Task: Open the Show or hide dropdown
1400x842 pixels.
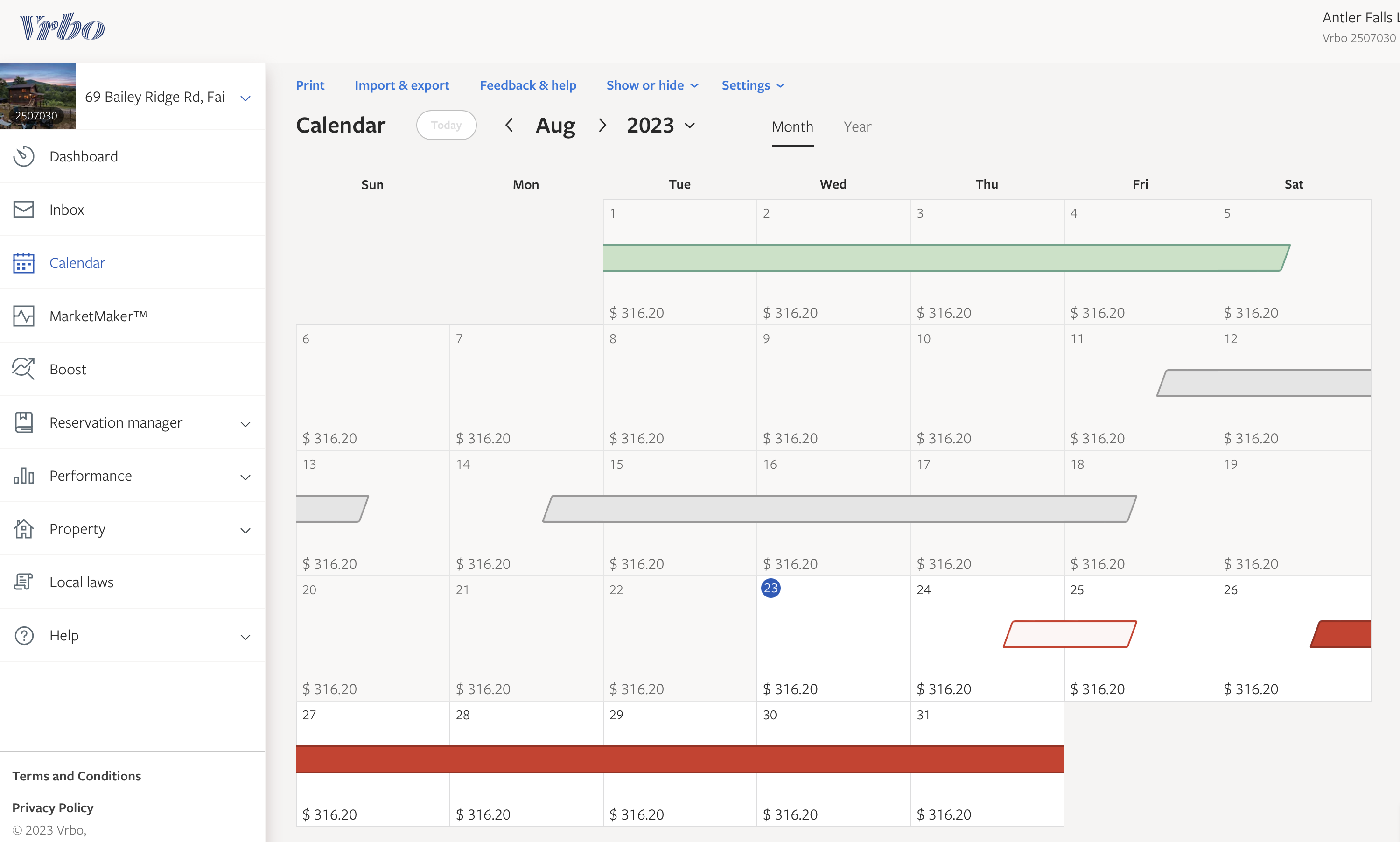Action: click(652, 85)
